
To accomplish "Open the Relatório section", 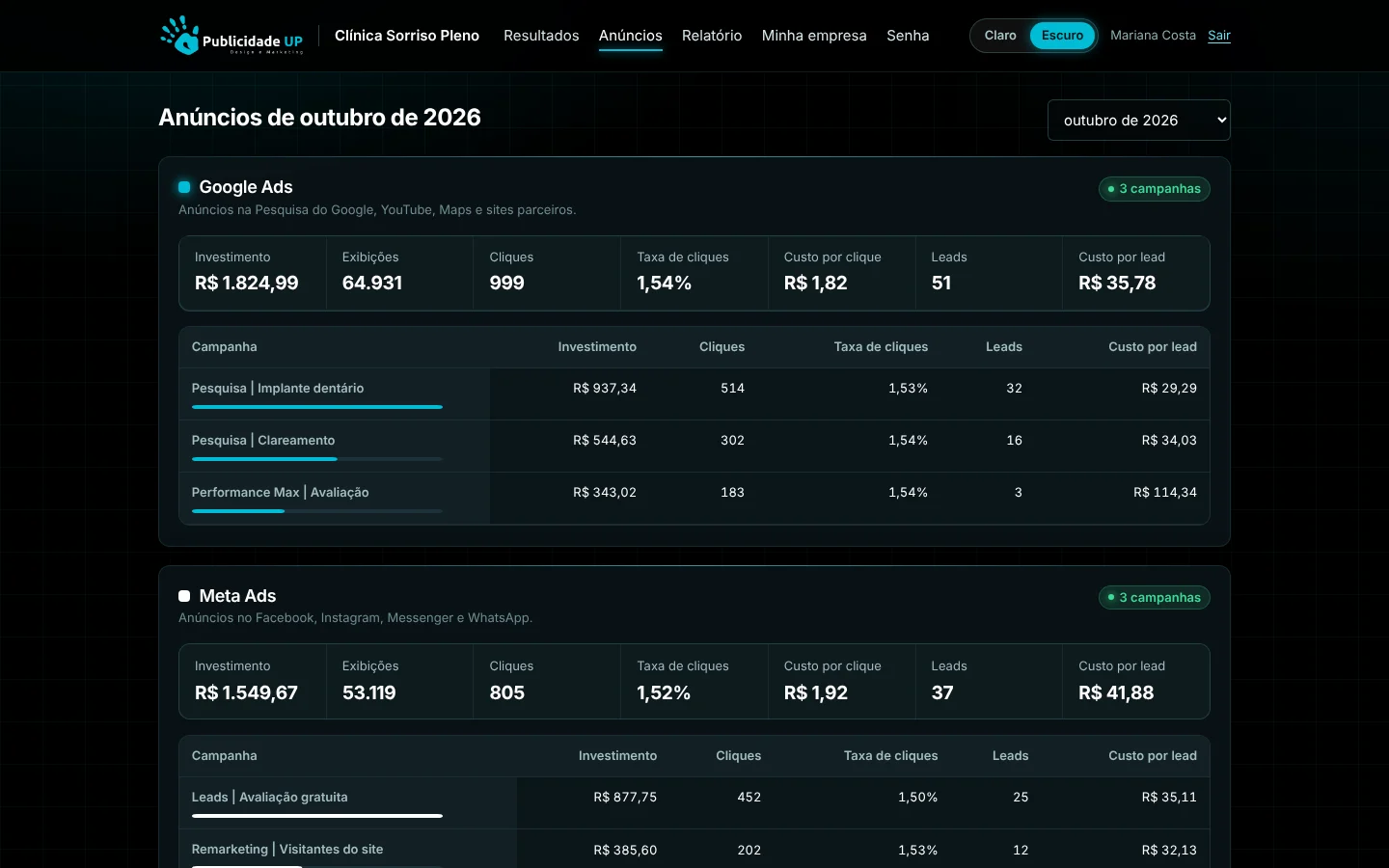I will (x=712, y=36).
